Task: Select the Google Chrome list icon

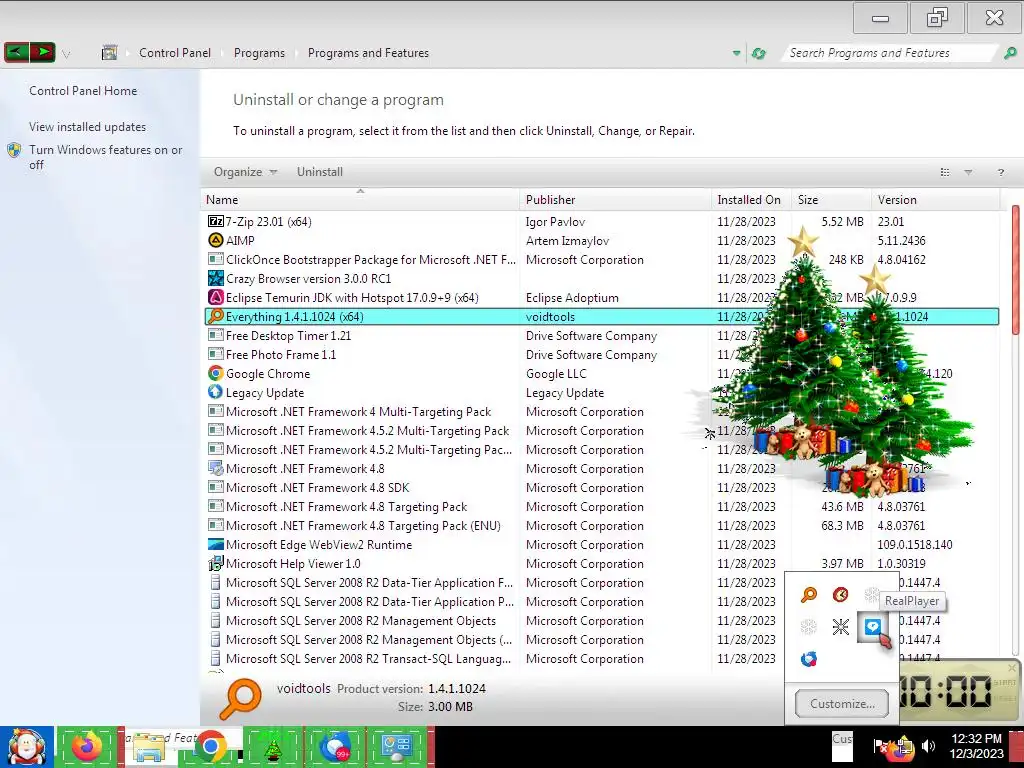Action: pos(216,373)
